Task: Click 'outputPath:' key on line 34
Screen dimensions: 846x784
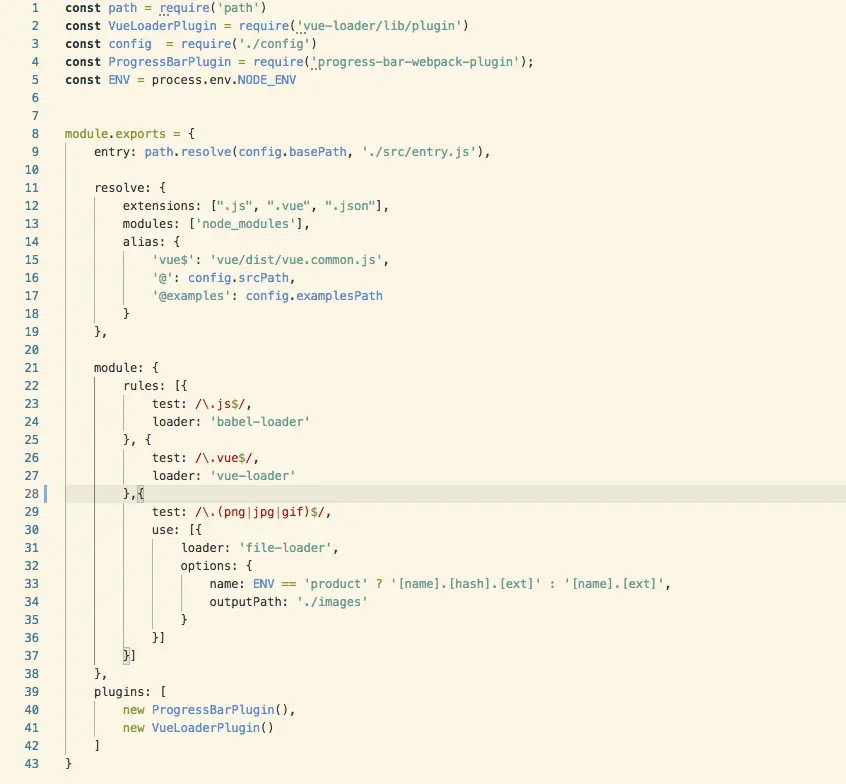Action: tap(249, 602)
